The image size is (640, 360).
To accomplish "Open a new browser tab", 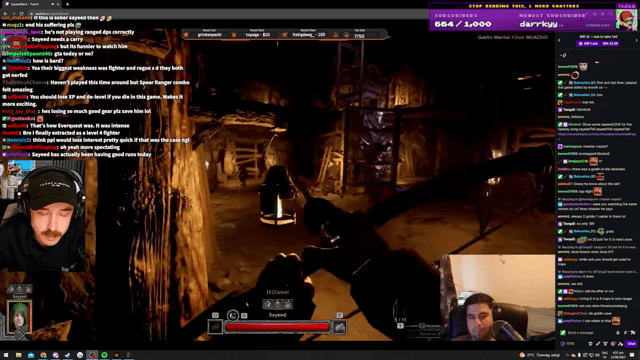I will [x=67, y=4].
